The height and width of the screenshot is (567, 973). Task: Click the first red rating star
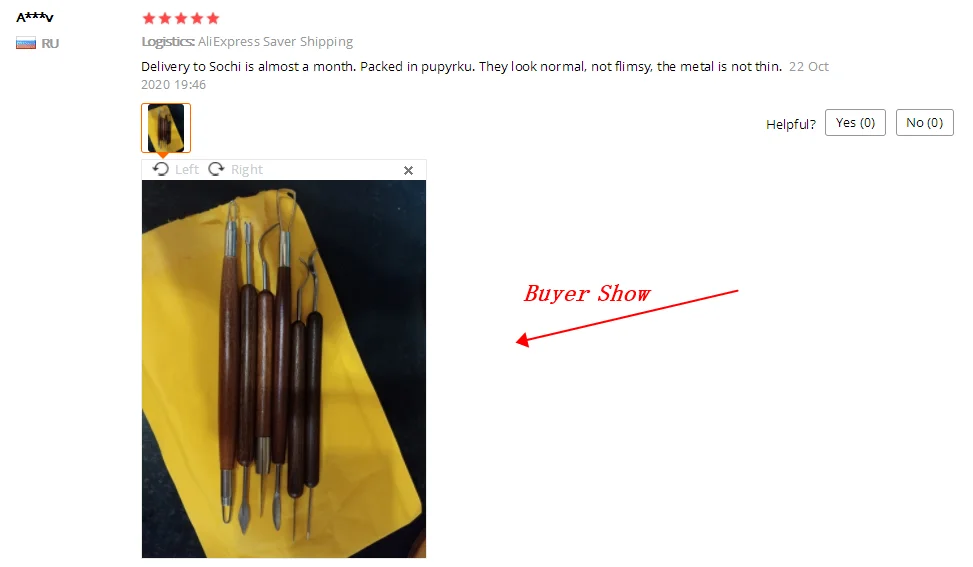point(149,18)
